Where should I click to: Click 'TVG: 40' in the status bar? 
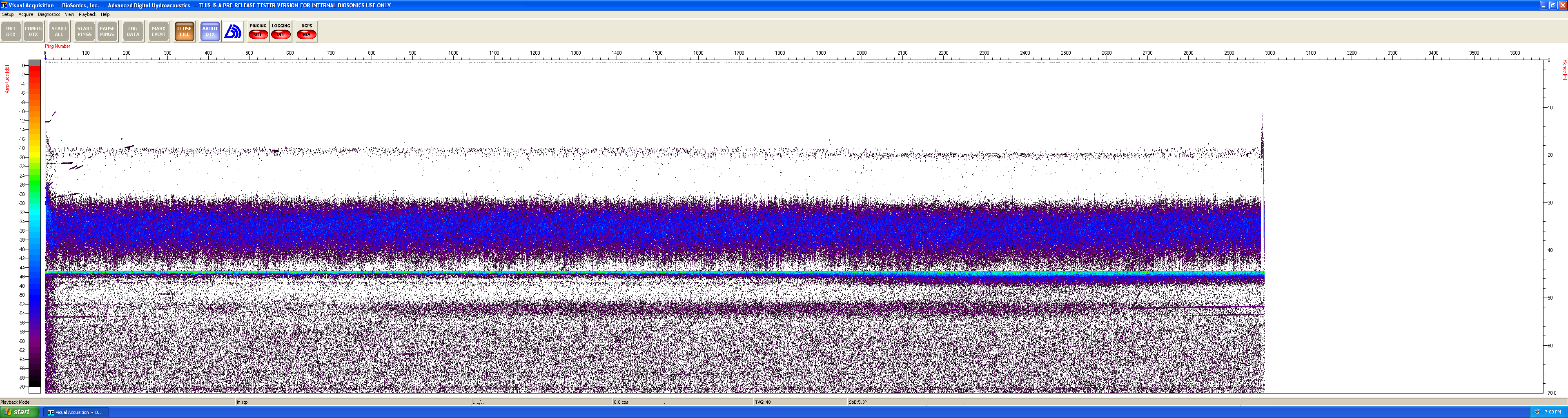[x=763, y=402]
